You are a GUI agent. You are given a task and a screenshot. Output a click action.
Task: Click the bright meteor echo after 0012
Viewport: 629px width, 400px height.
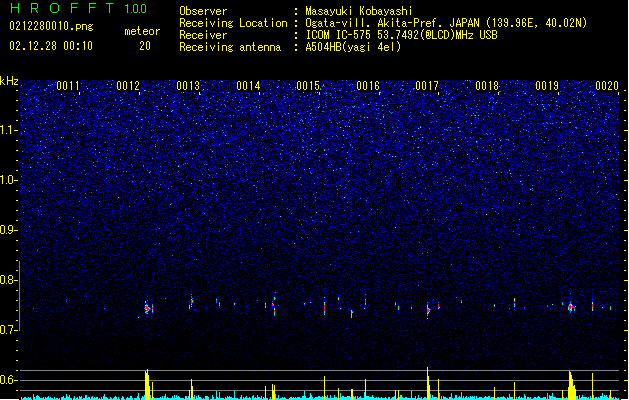pyautogui.click(x=147, y=309)
